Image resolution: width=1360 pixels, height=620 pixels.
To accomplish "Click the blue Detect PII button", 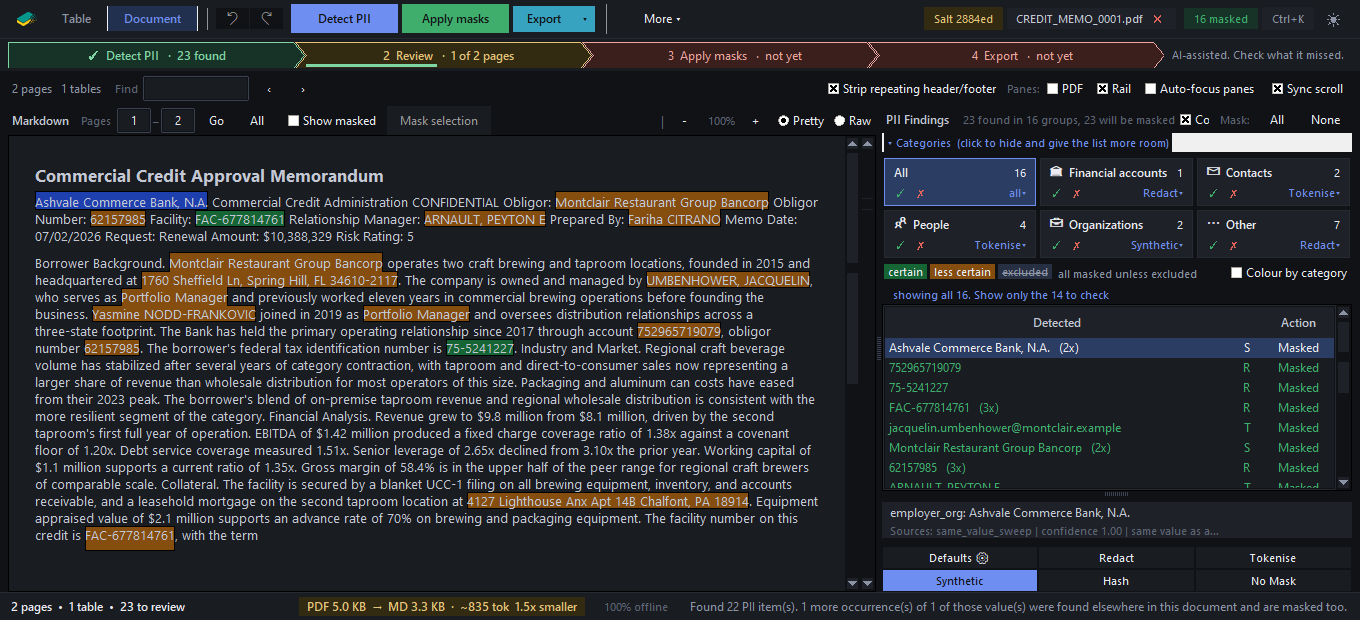I will coord(344,19).
